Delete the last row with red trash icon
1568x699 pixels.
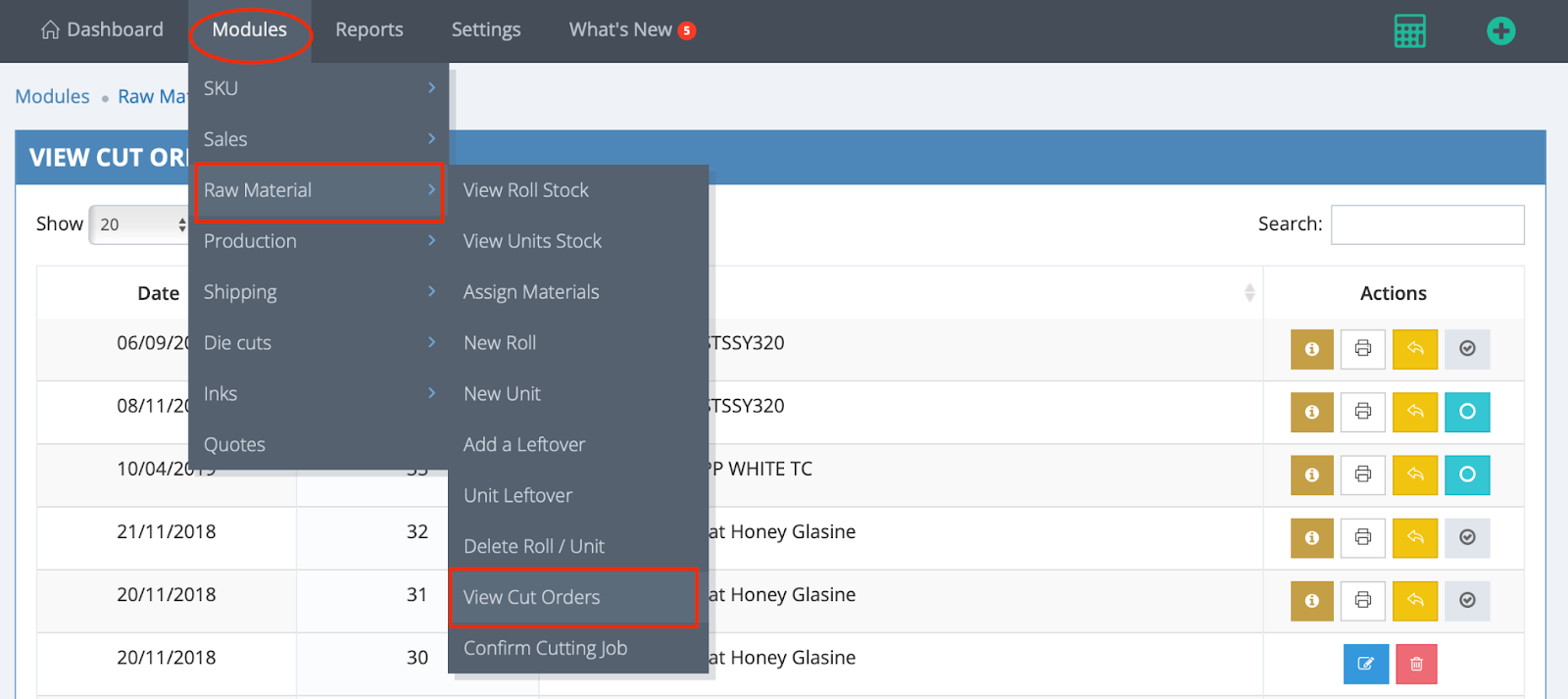pos(1416,664)
